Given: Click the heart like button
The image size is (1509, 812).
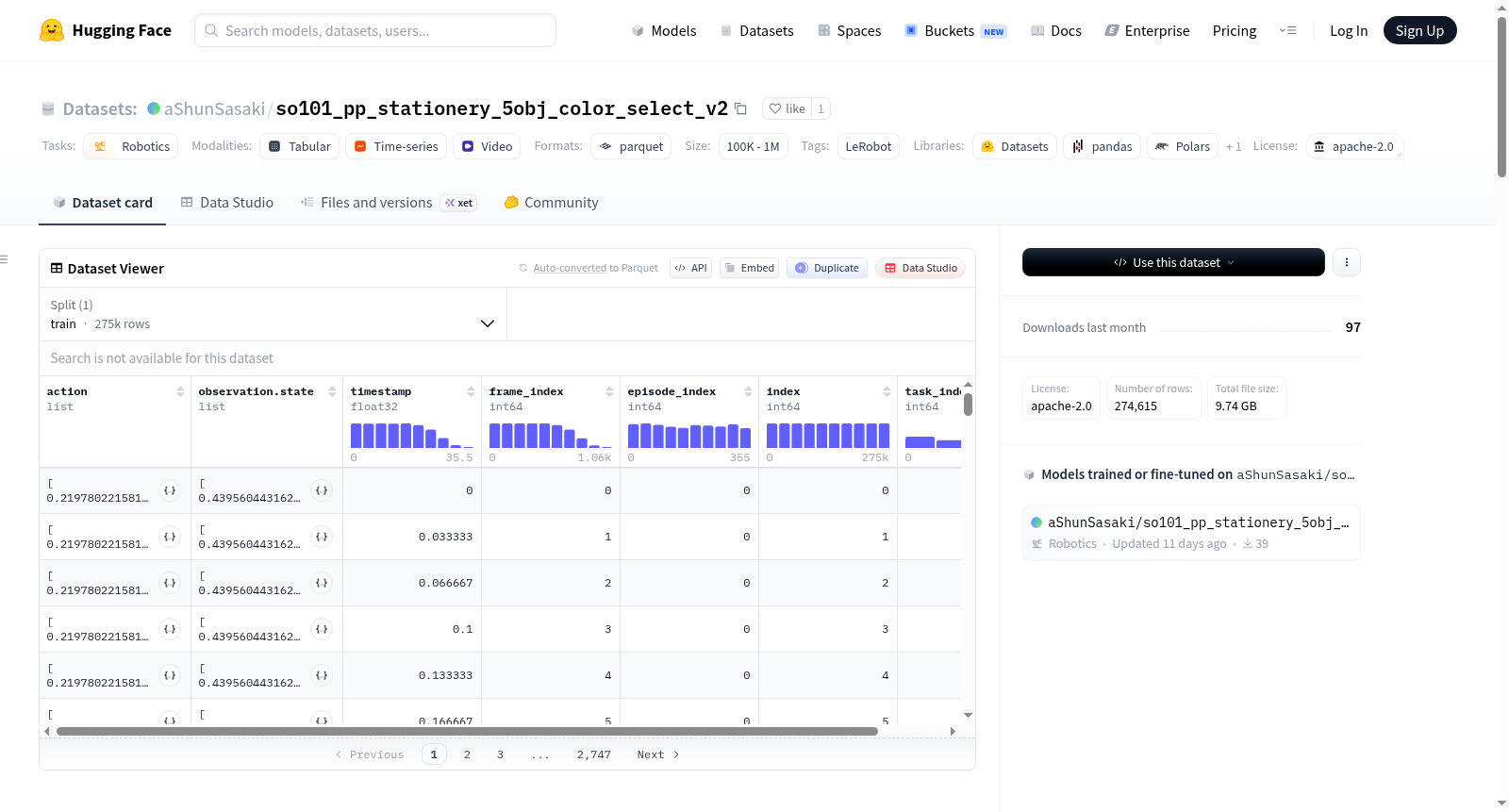Looking at the screenshot, I should (788, 108).
